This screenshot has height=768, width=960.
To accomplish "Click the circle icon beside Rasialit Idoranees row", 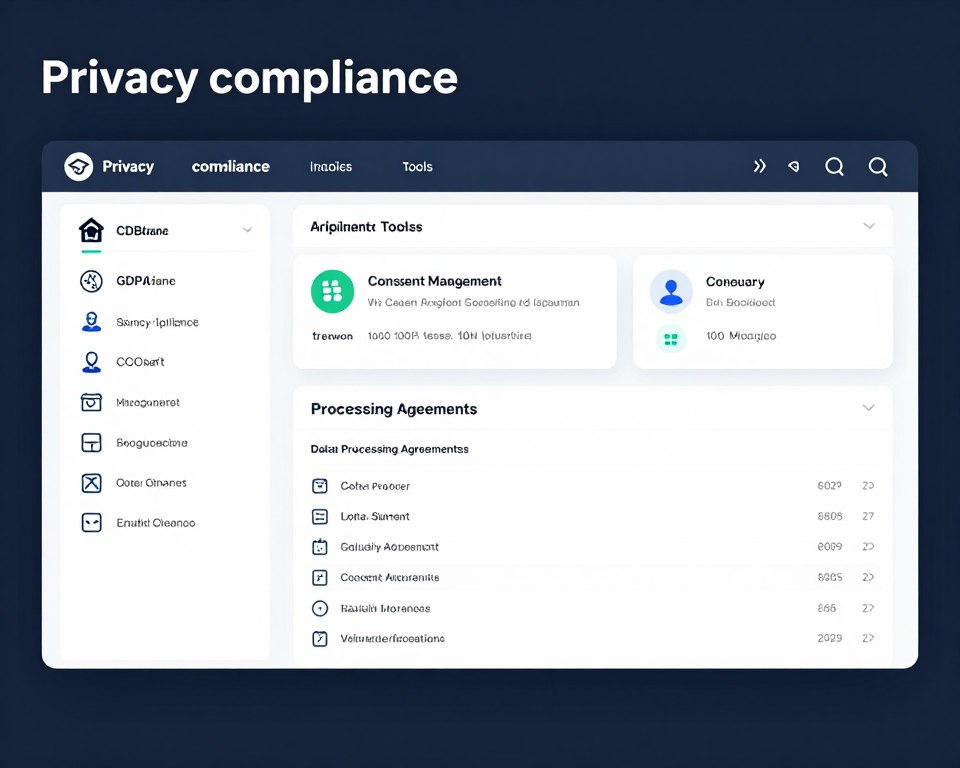I will click(x=320, y=608).
